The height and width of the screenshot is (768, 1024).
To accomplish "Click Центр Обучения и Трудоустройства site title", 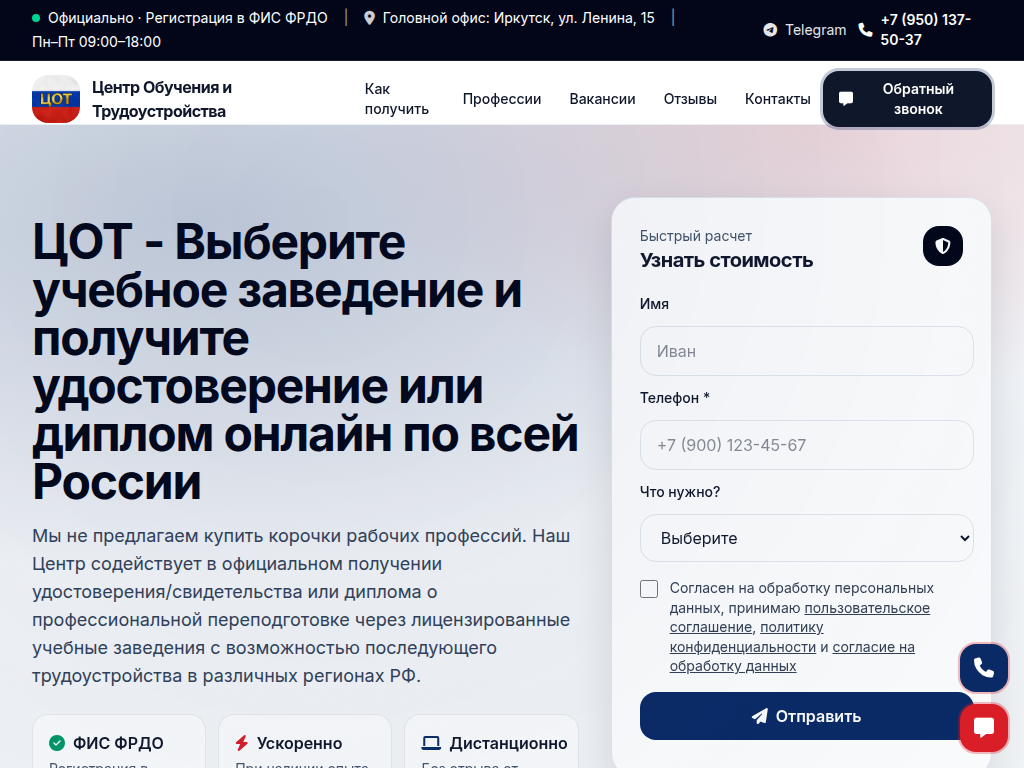I will (x=162, y=99).
